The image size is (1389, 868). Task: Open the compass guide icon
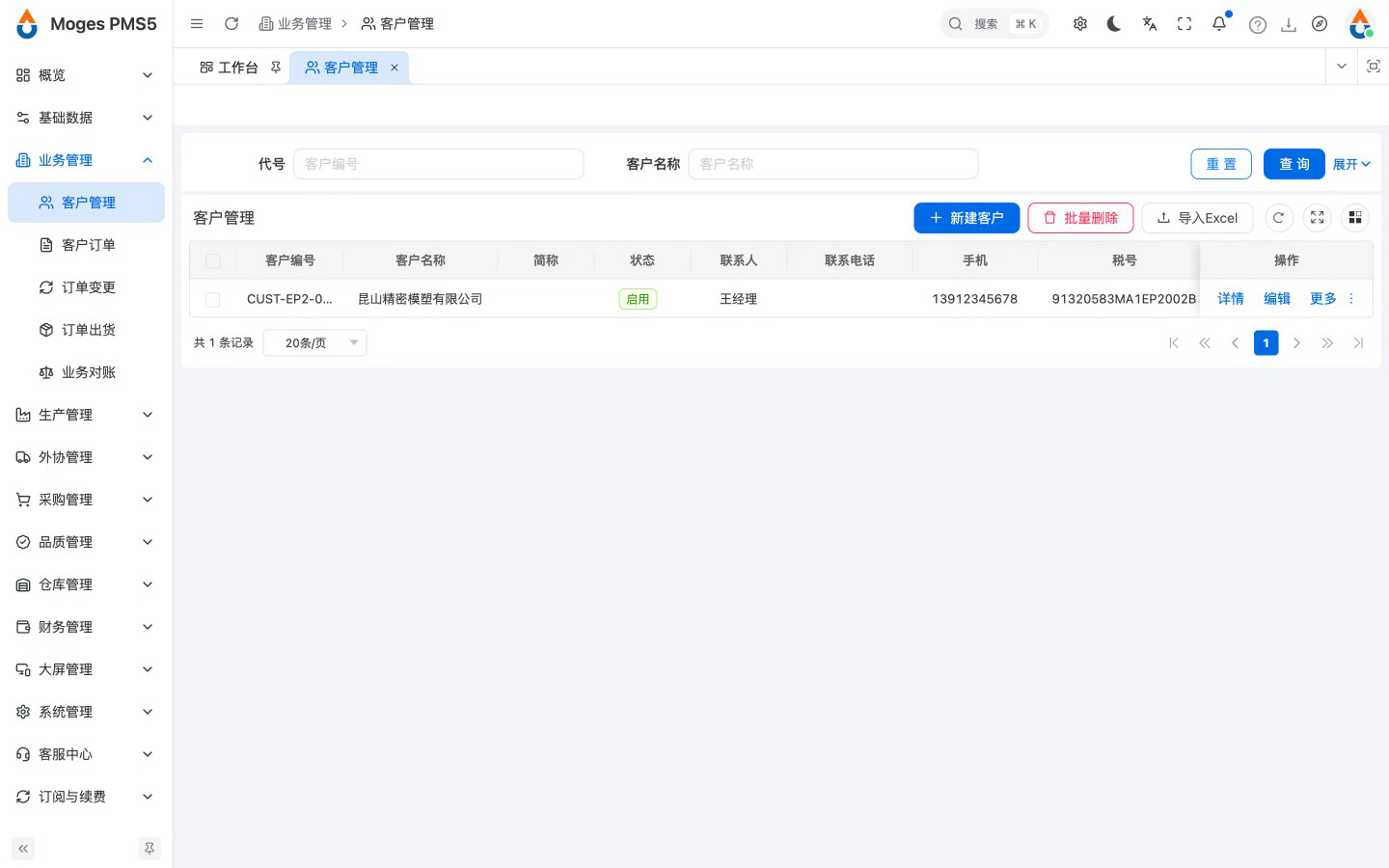tap(1320, 24)
